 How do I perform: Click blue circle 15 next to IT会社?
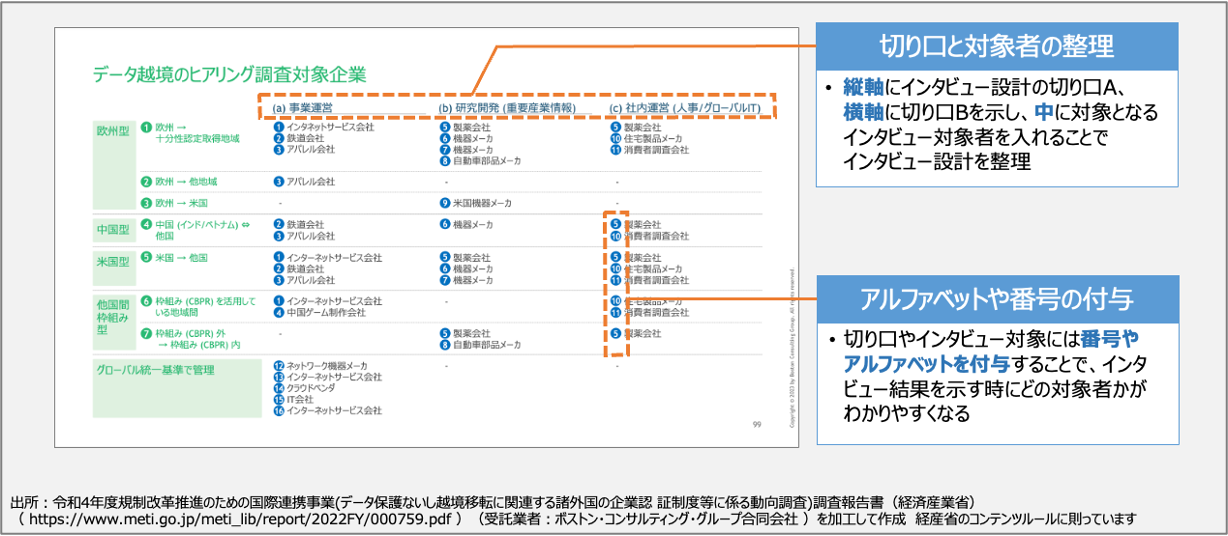(x=279, y=399)
